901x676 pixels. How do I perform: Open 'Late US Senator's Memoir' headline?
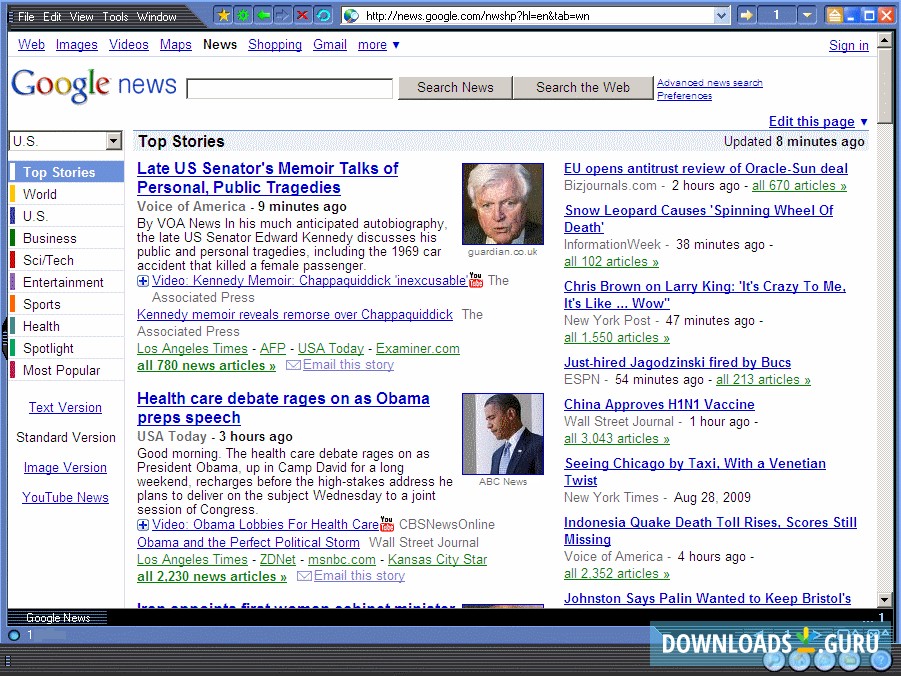(x=268, y=178)
